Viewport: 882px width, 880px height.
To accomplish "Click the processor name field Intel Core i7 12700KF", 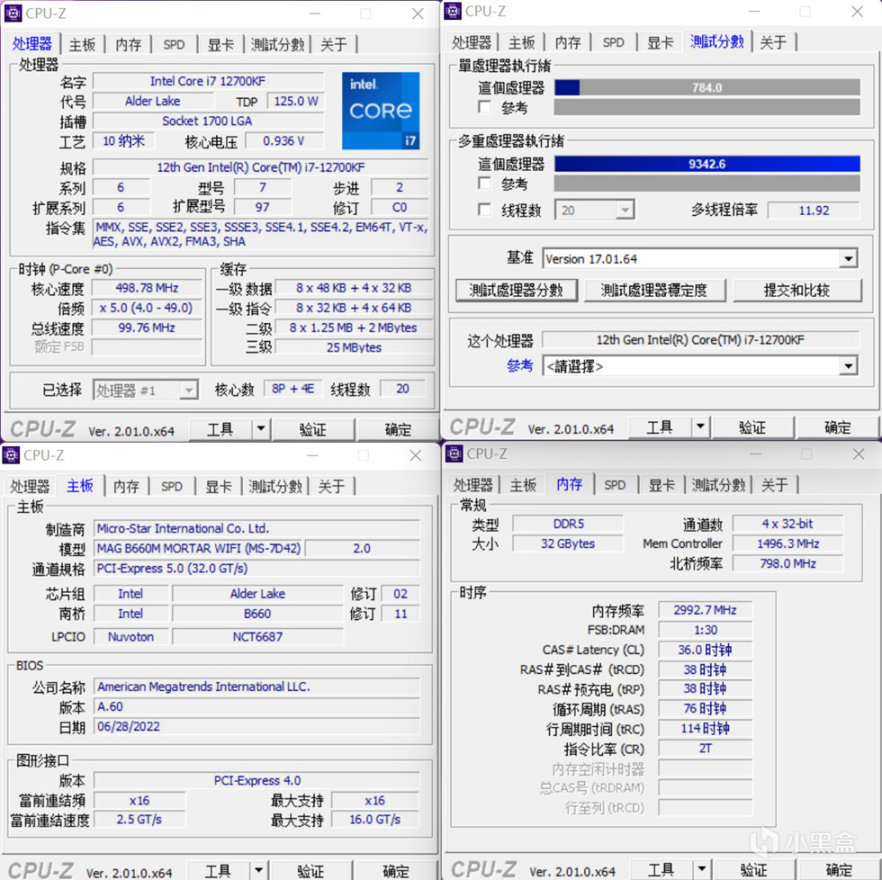I will tap(208, 81).
